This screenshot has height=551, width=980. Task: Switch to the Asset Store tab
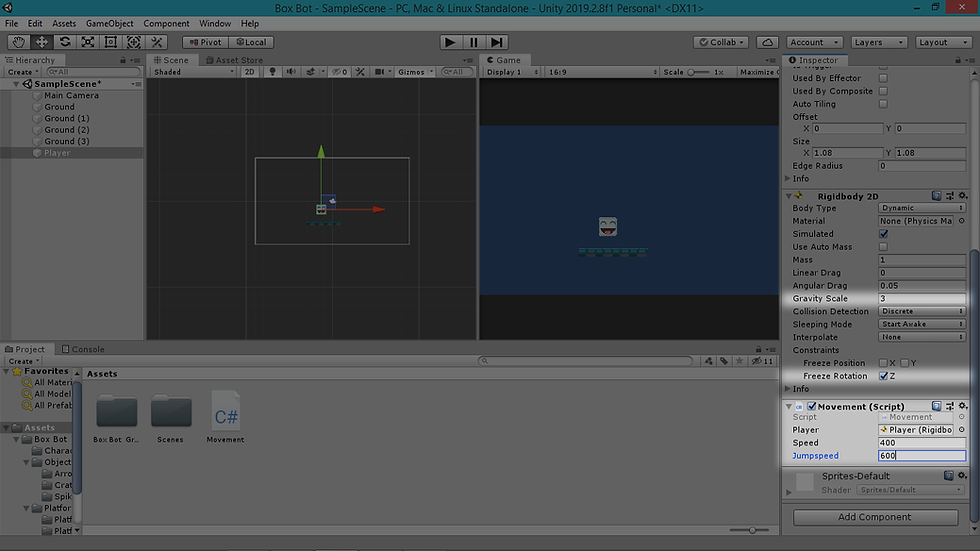pos(234,60)
